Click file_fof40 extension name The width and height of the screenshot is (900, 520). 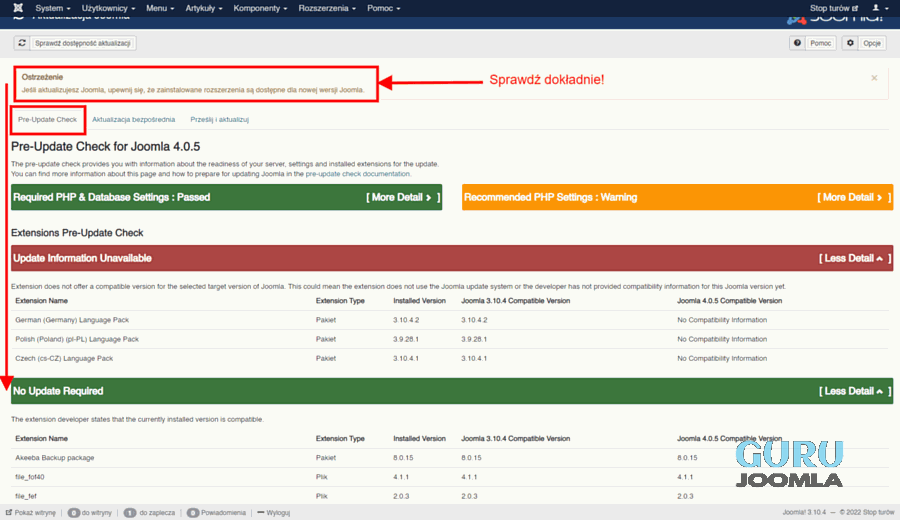pyautogui.click(x=30, y=477)
